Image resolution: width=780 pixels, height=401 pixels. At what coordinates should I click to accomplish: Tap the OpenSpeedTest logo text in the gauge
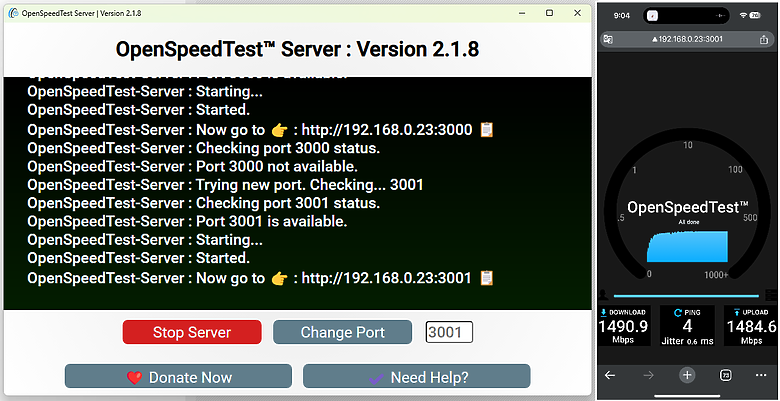point(688,207)
